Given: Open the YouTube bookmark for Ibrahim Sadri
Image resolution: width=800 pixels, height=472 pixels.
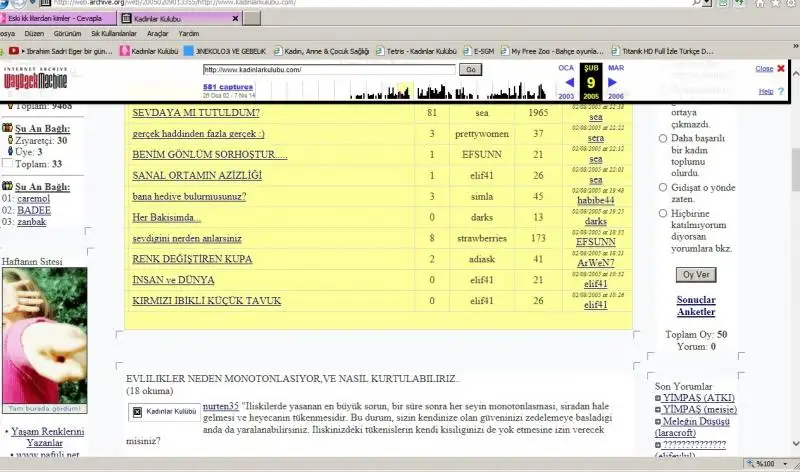Looking at the screenshot, I should tap(60, 51).
